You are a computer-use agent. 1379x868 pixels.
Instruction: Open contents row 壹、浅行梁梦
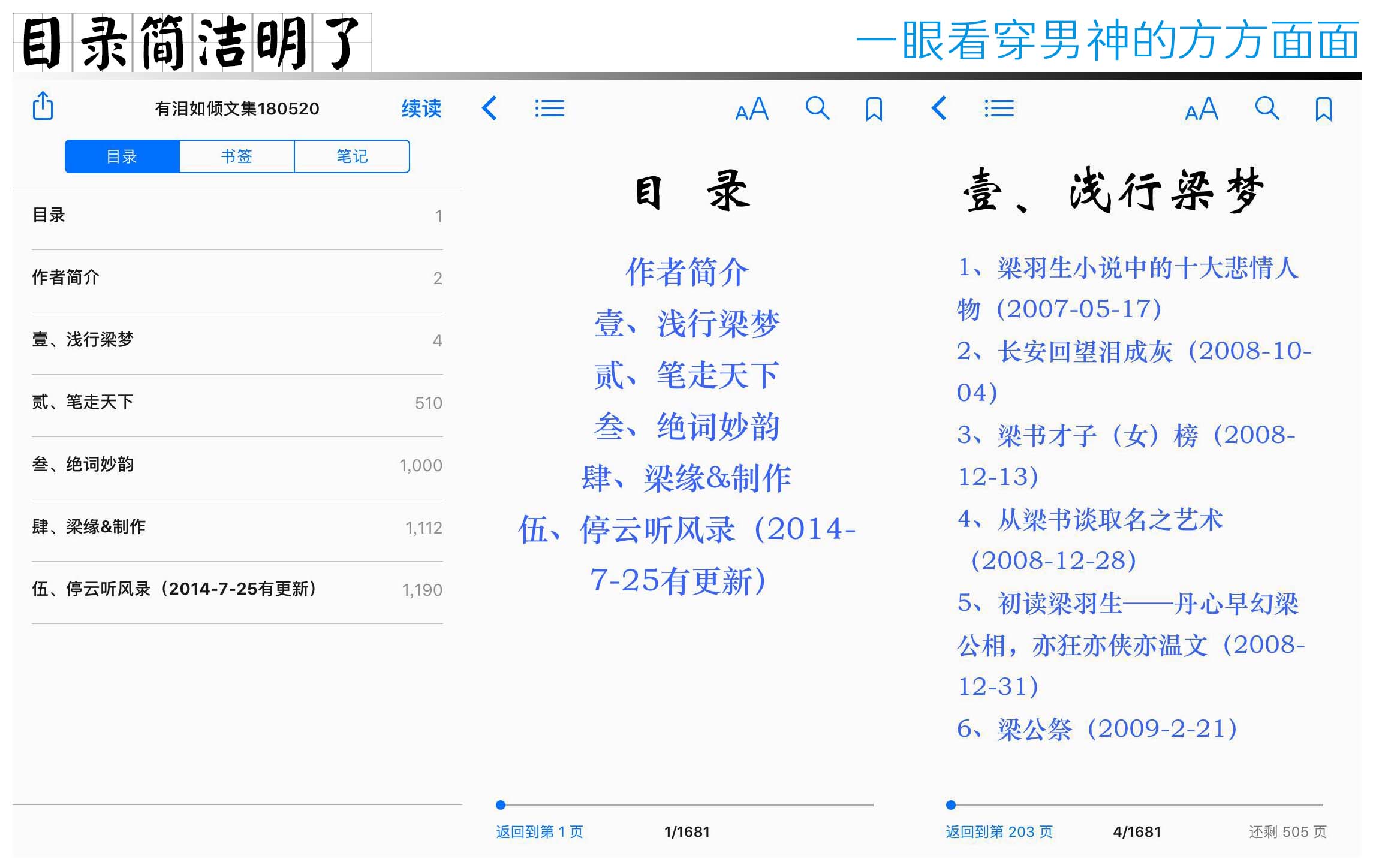point(237,340)
